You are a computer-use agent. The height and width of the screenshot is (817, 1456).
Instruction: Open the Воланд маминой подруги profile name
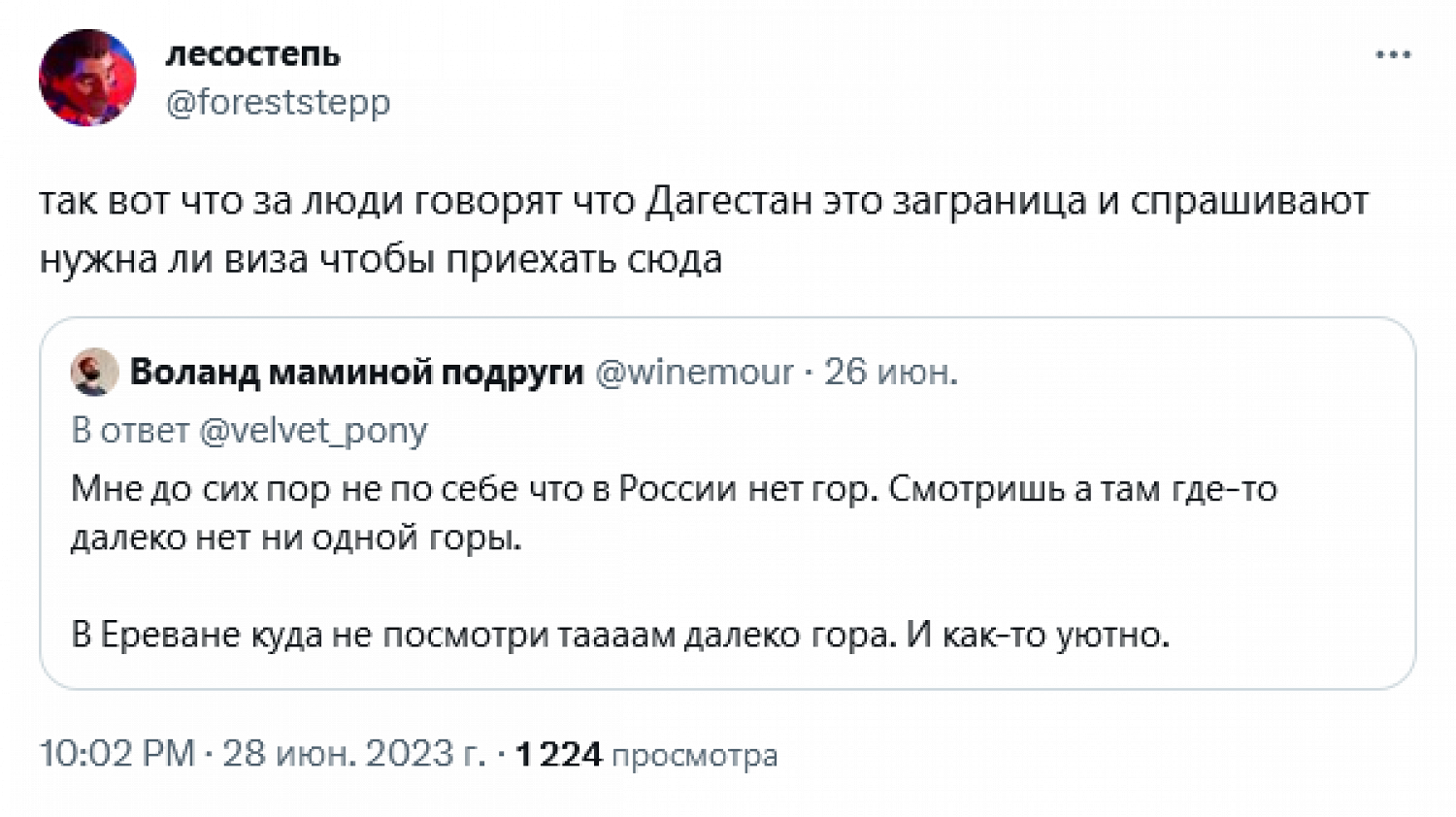click(356, 372)
